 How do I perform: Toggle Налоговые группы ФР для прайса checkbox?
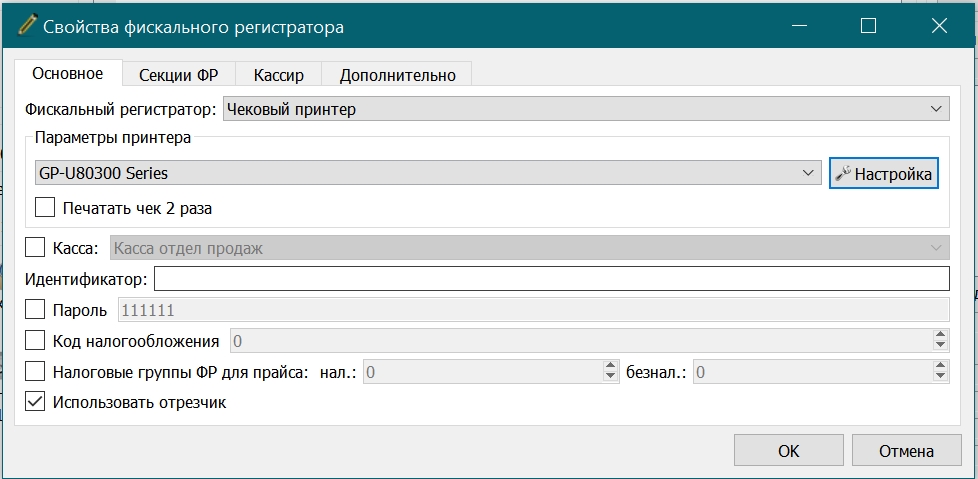tap(35, 371)
